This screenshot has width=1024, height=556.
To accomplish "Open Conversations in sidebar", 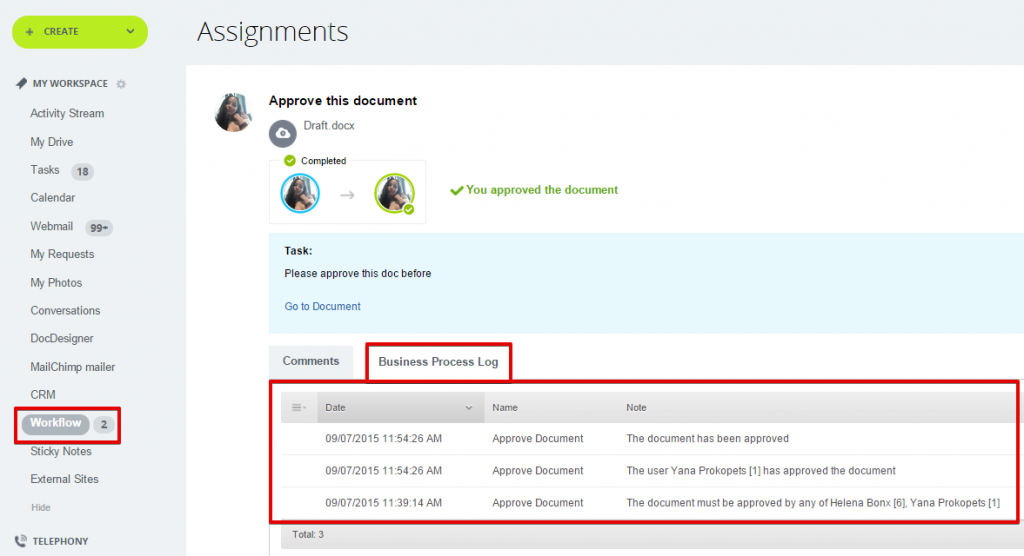I will pos(65,311).
